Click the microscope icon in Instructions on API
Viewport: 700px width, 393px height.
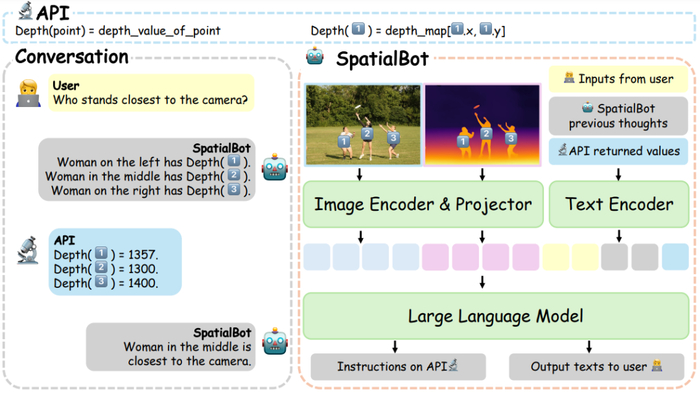coord(453,365)
